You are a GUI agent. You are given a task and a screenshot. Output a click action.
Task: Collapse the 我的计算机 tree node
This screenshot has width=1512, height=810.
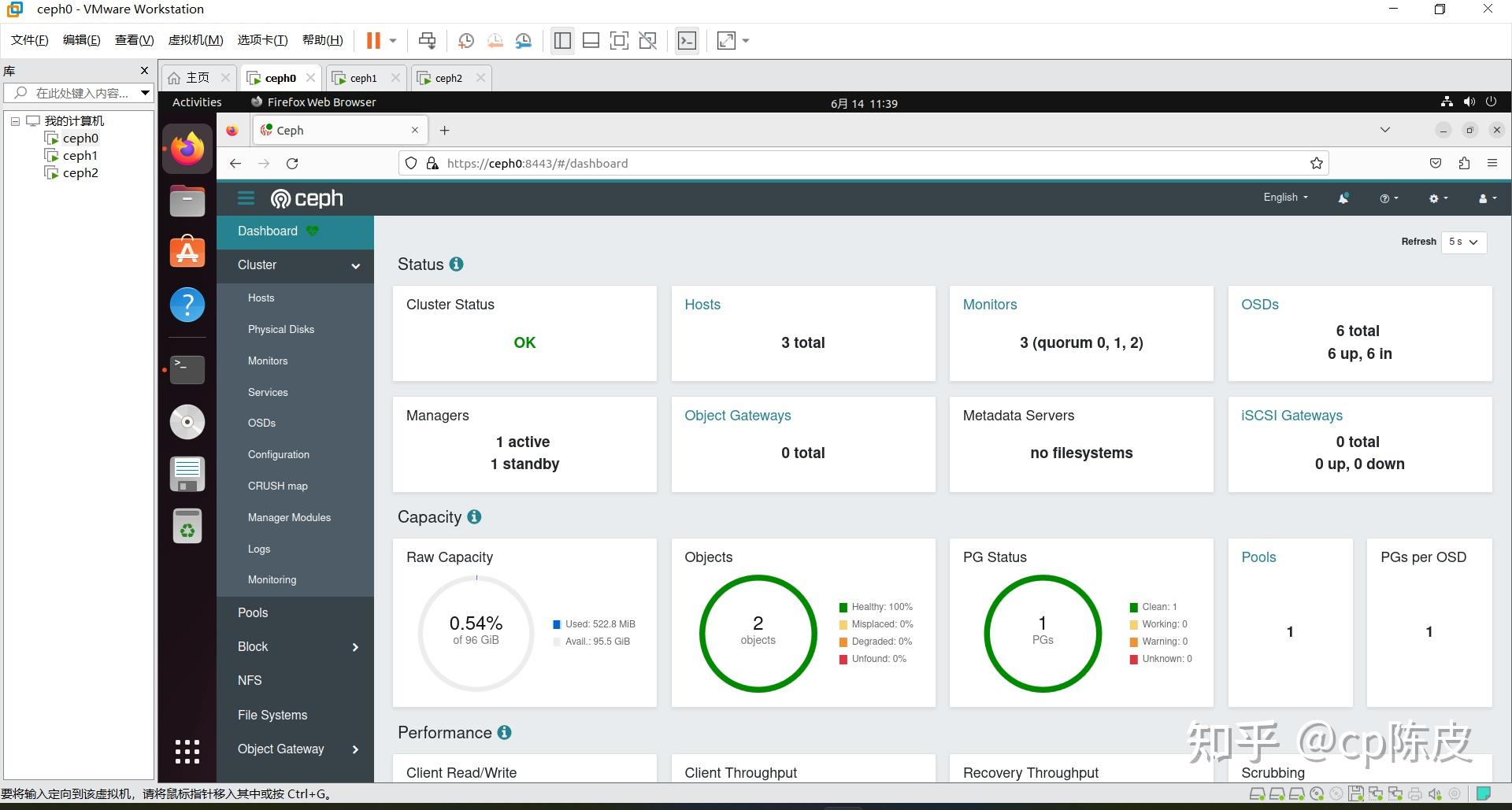point(15,121)
